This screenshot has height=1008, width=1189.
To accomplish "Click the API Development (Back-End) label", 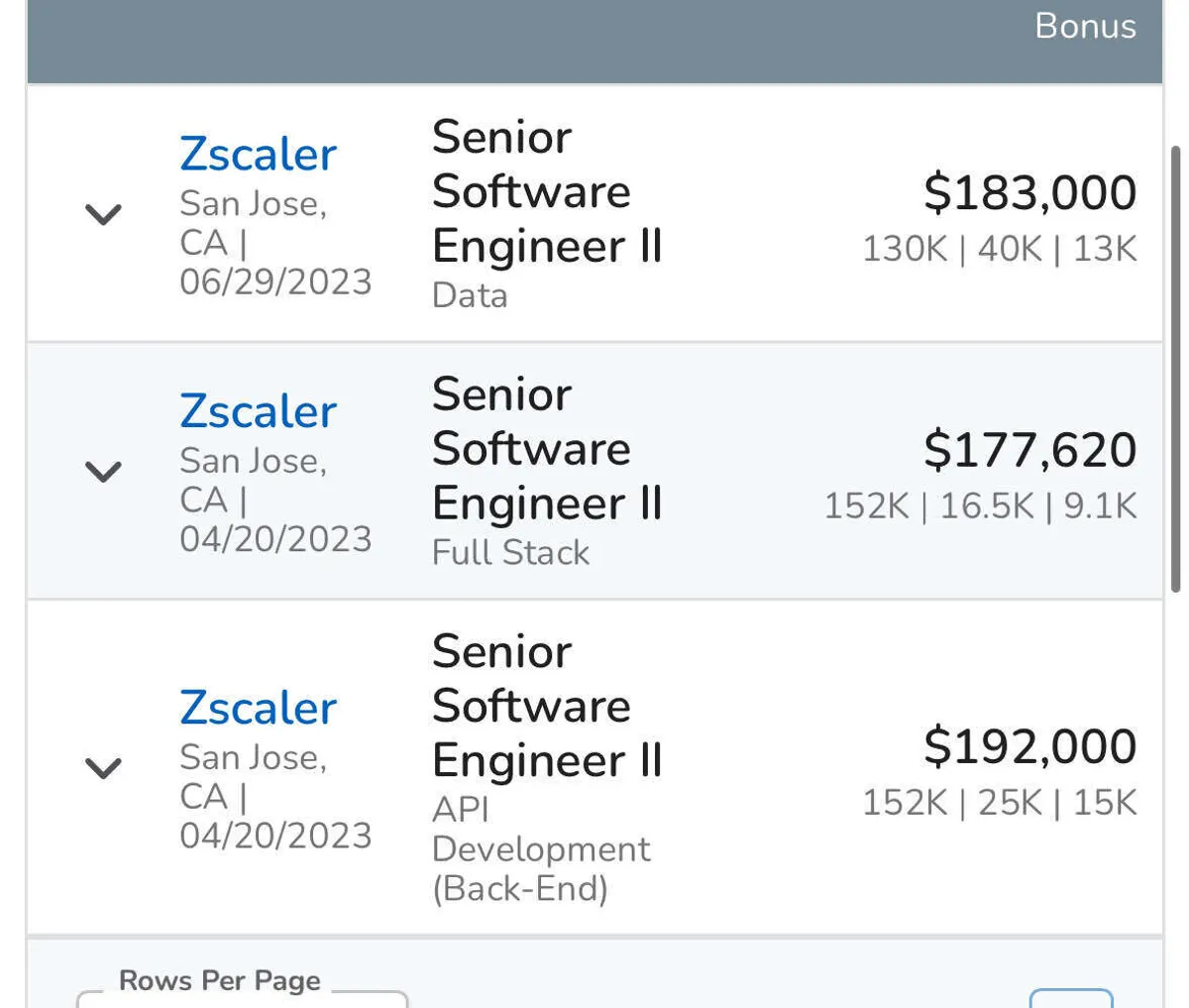I will [541, 849].
